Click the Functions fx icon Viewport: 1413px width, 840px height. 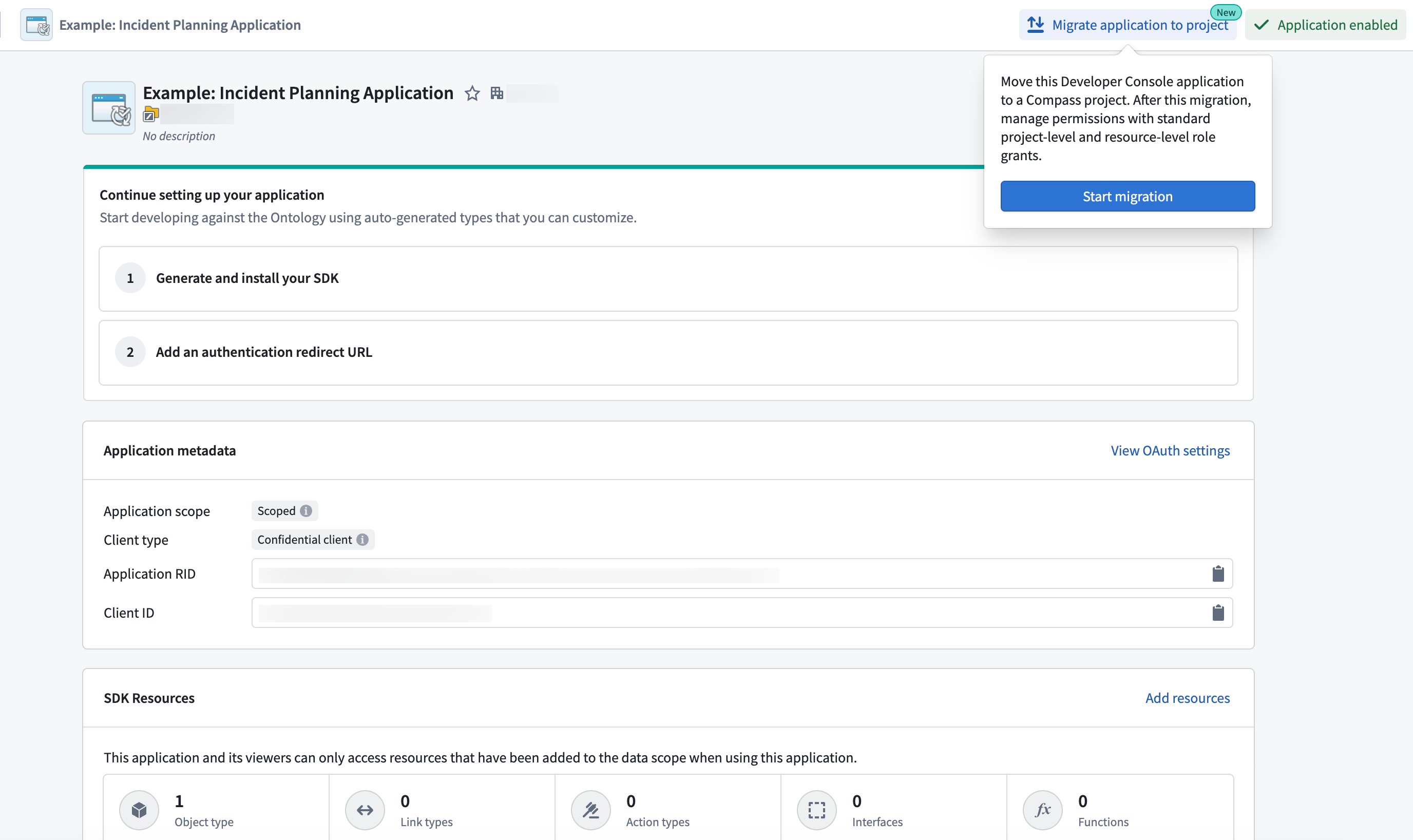pyautogui.click(x=1043, y=809)
